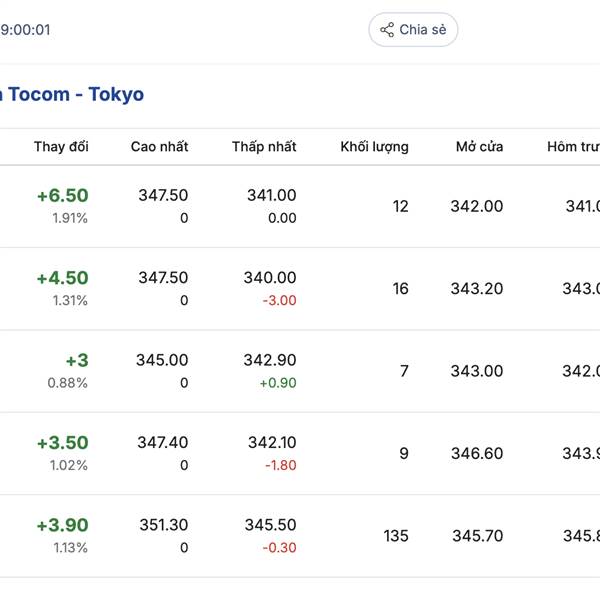
Task: Click the green +0.90 low change
Action: [x=278, y=383]
